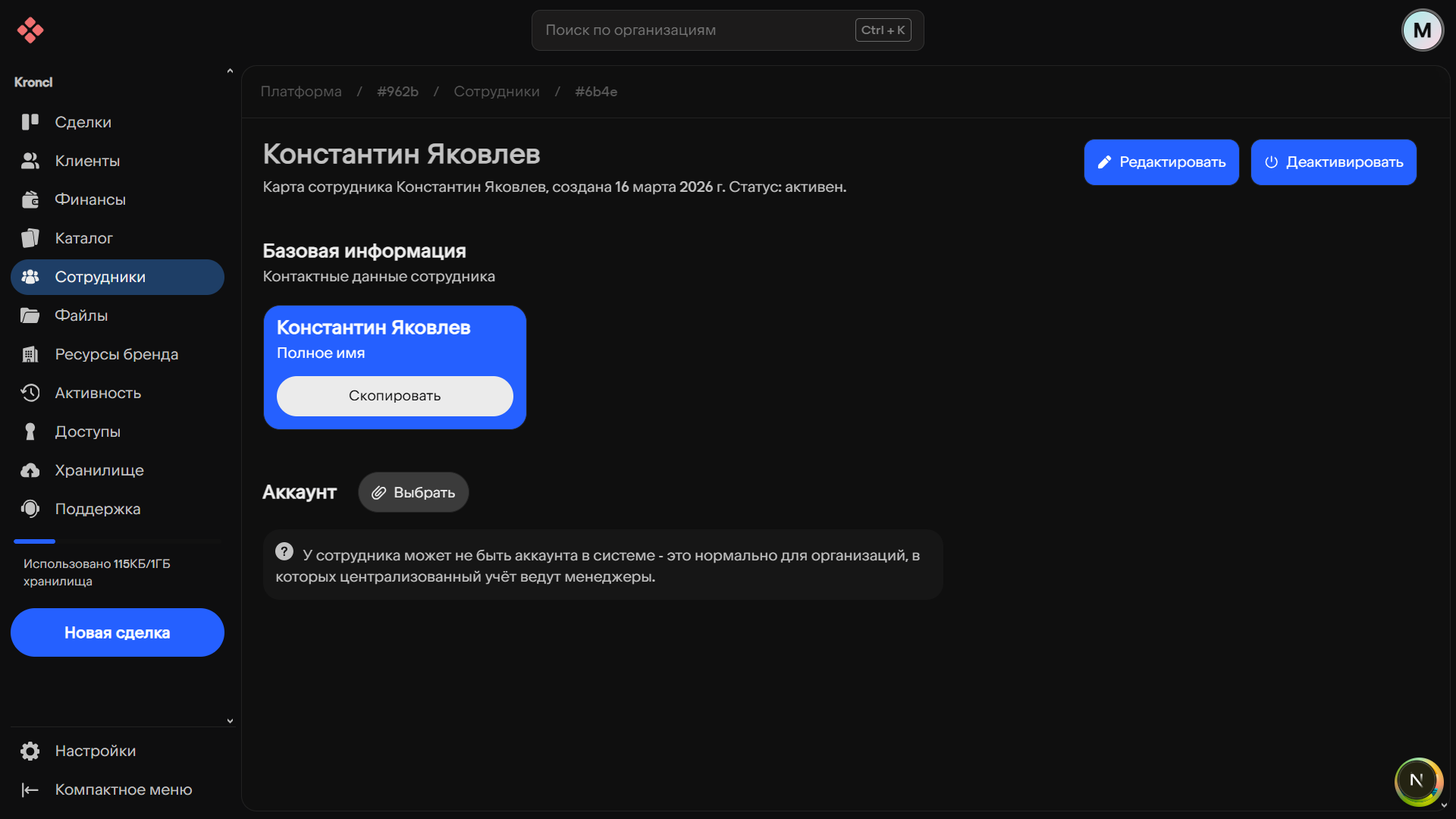Click the Каталог cards icon
The image size is (1456, 819).
[x=30, y=238]
